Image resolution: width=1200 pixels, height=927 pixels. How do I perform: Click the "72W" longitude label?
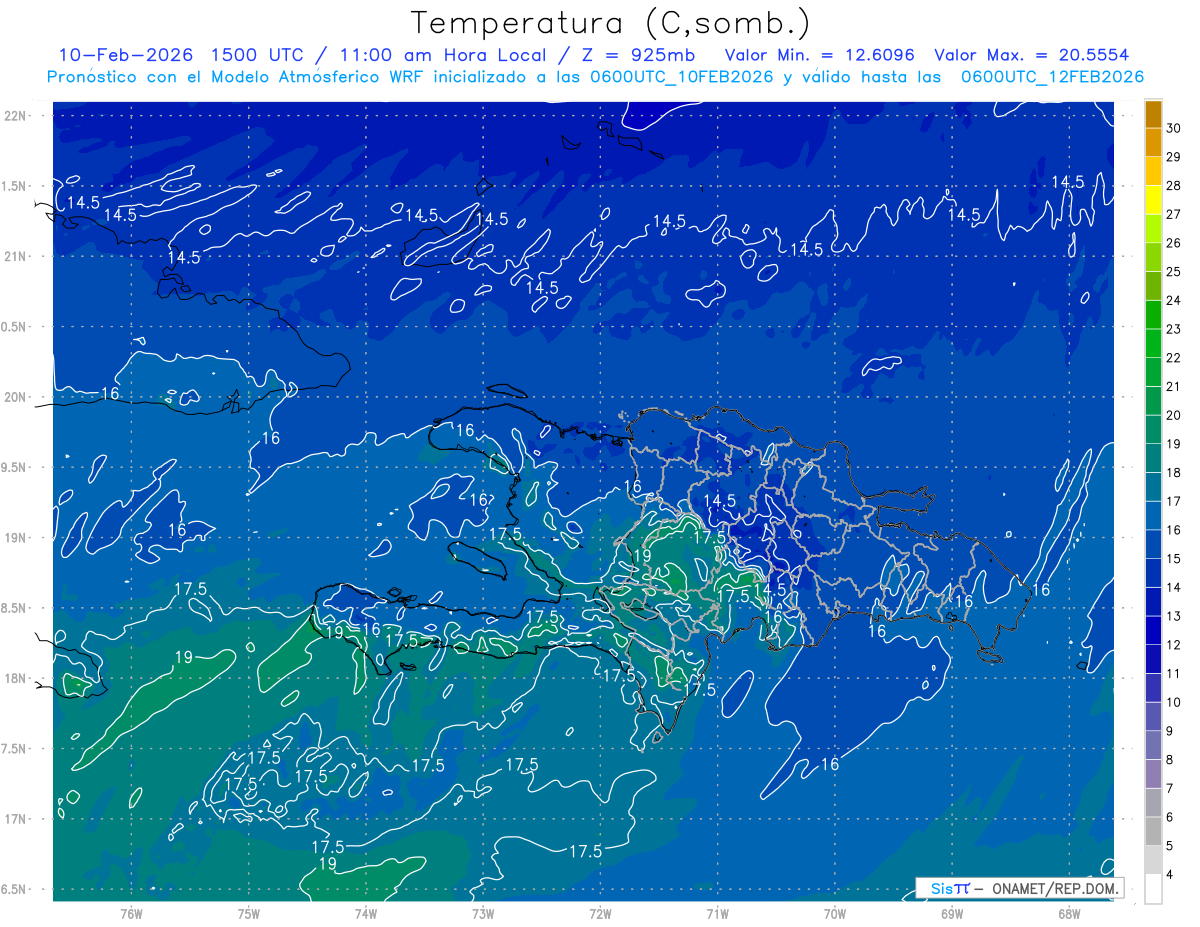point(600,913)
